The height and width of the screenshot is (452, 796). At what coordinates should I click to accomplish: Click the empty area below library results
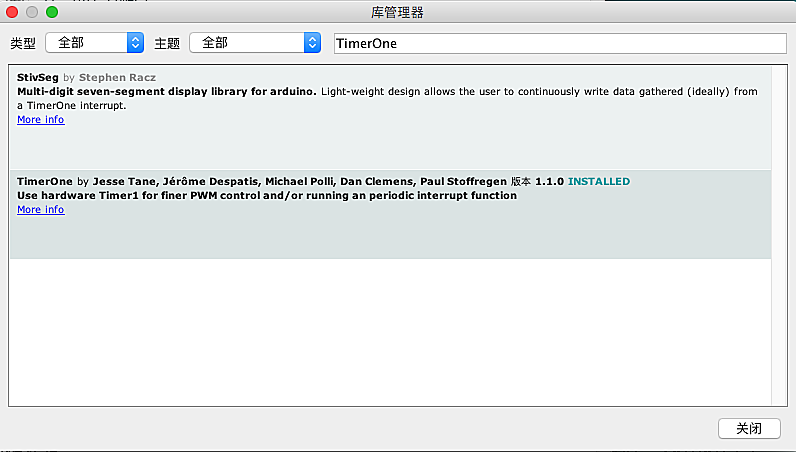(x=390, y=330)
